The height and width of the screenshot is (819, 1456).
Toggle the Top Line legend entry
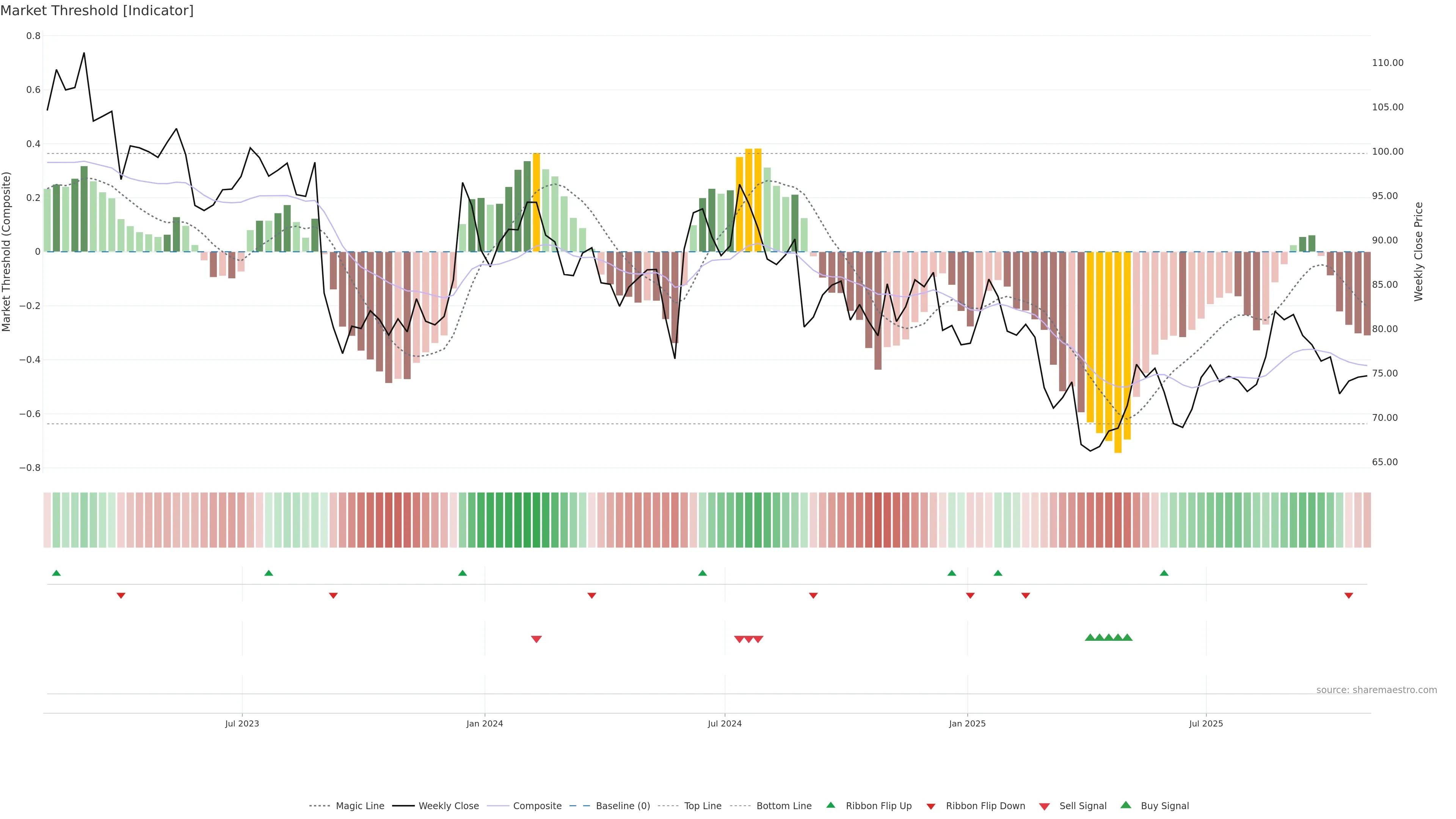click(703, 806)
